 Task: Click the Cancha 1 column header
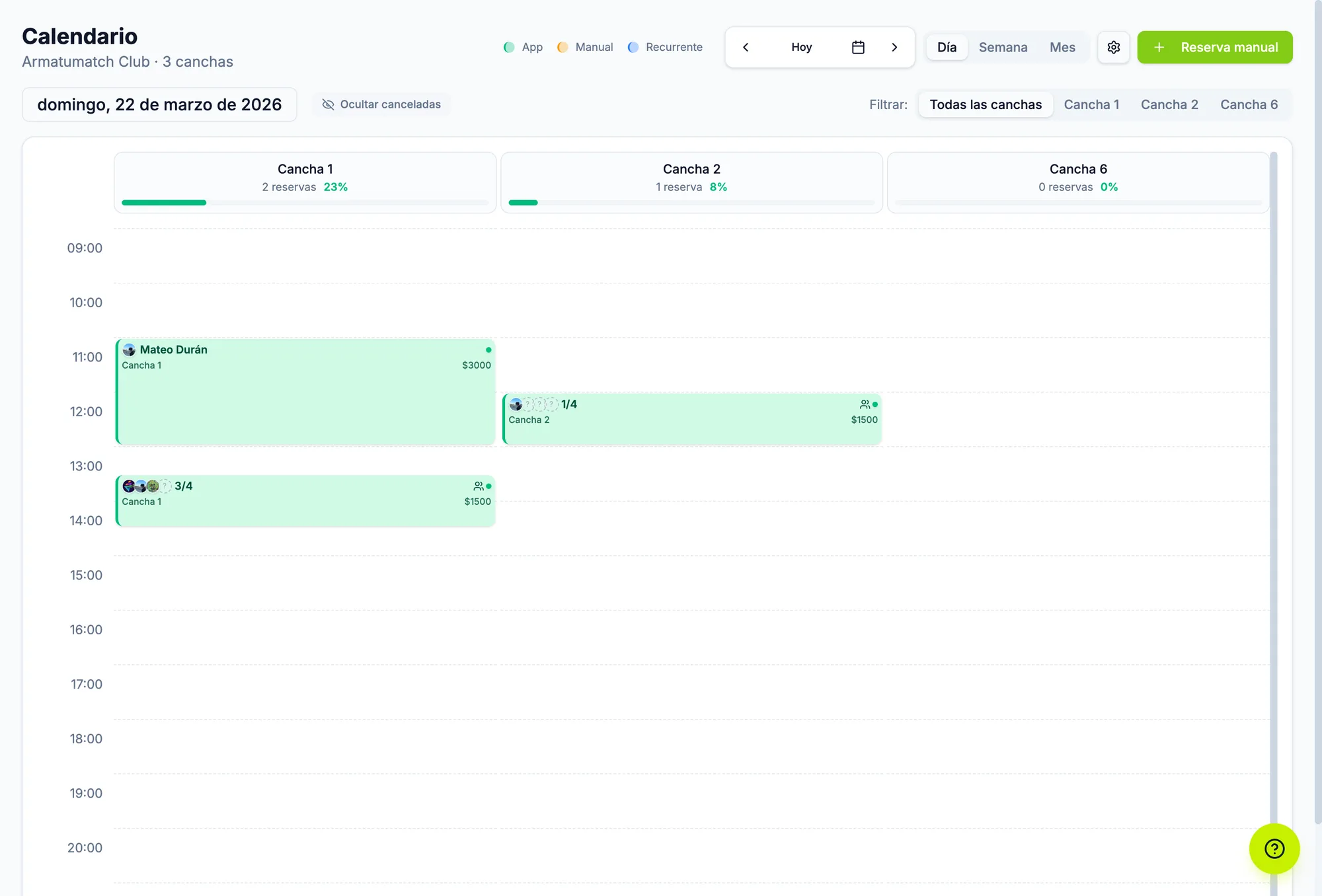pos(305,182)
